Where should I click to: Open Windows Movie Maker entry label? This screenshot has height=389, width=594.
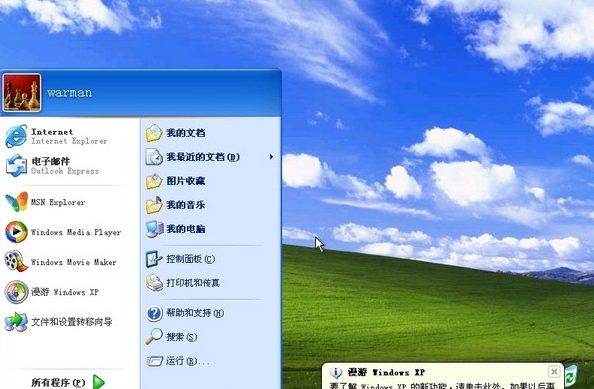pos(73,262)
